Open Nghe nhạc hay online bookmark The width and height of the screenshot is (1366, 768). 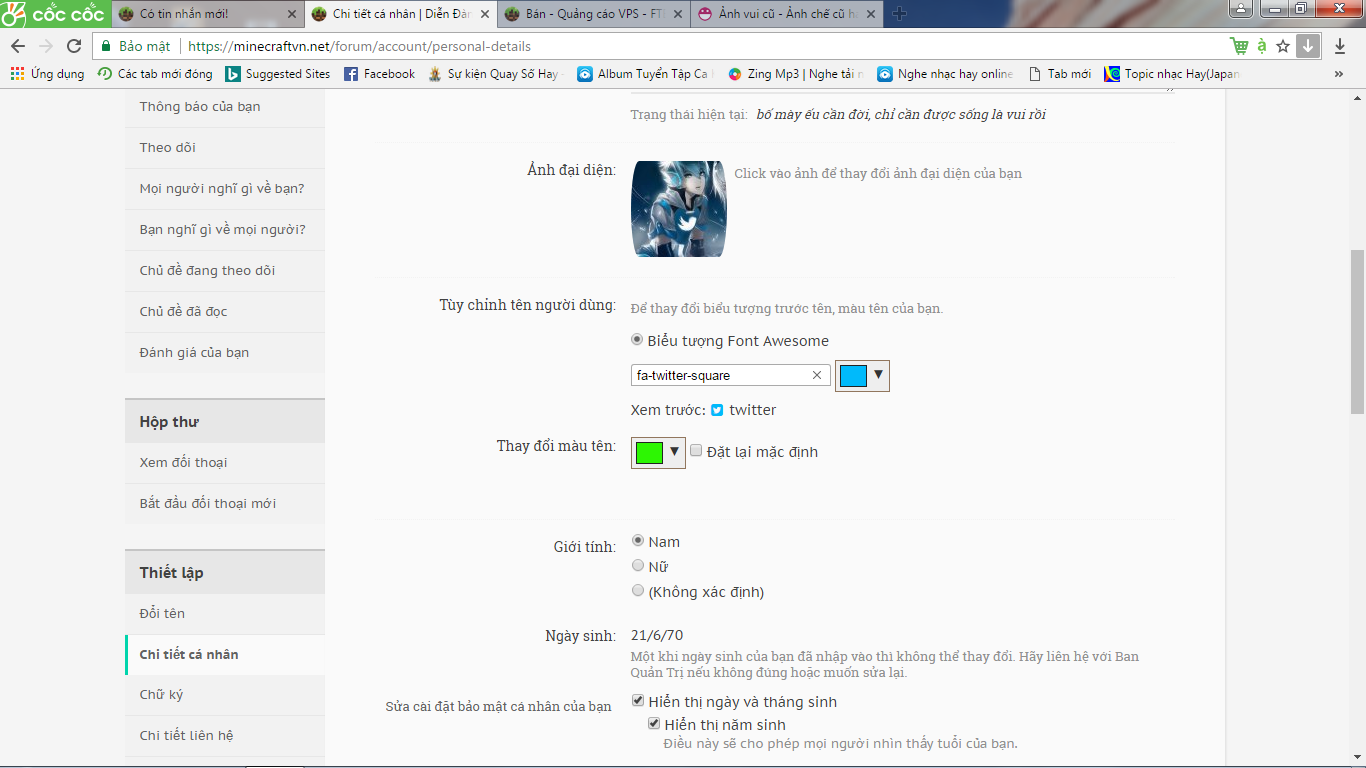click(946, 74)
